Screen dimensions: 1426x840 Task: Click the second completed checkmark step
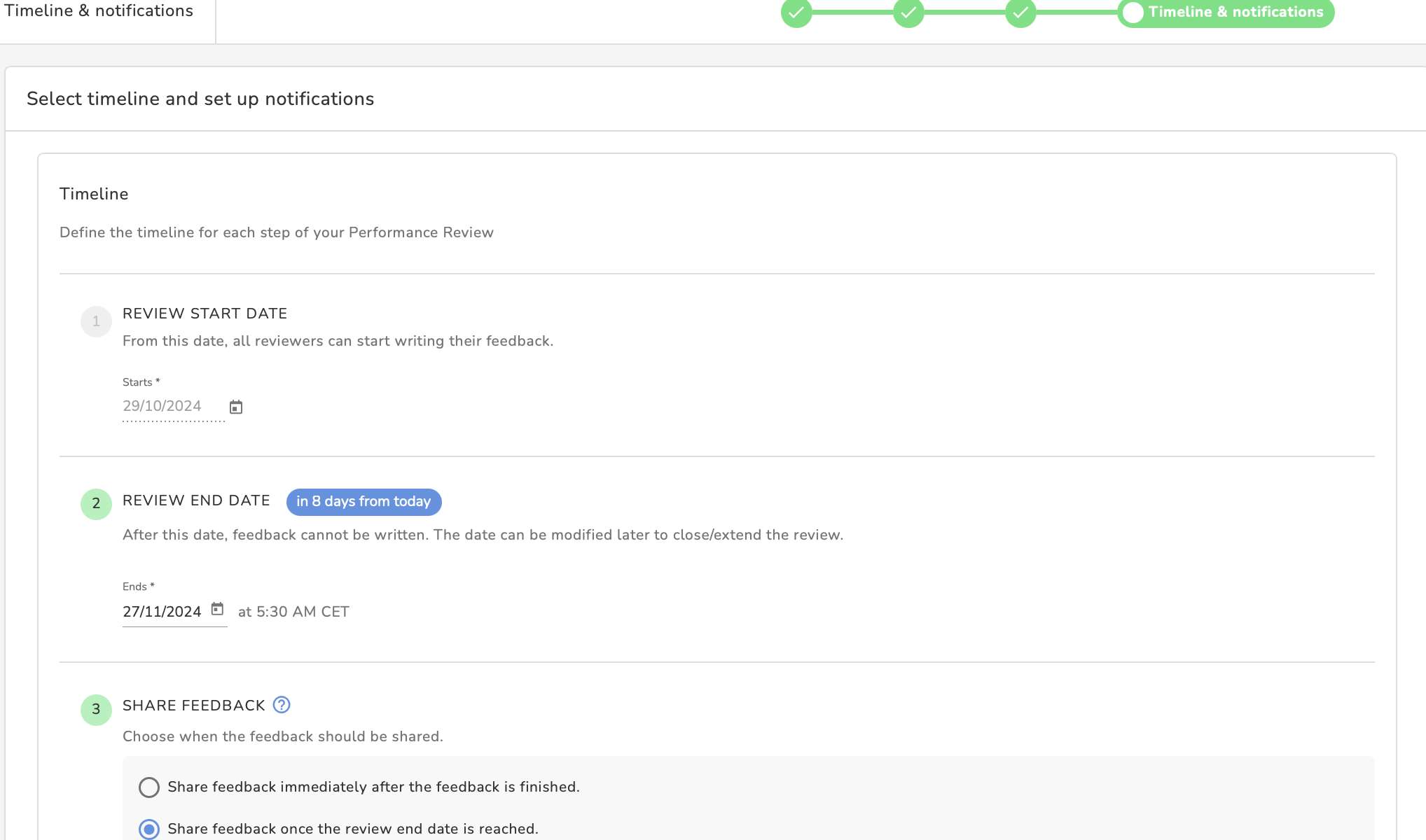pyautogui.click(x=908, y=13)
